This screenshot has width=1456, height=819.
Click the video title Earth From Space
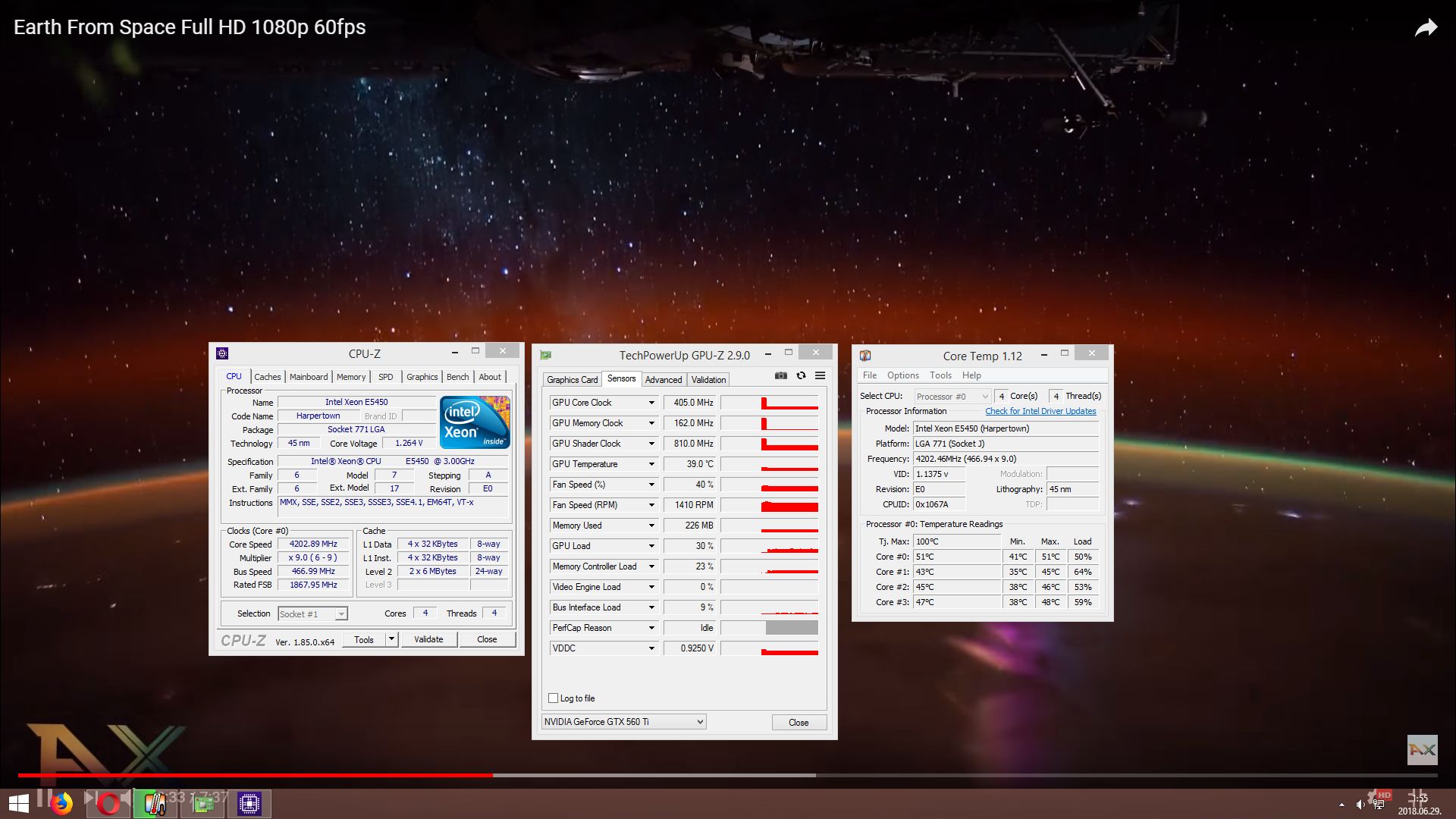[x=190, y=27]
